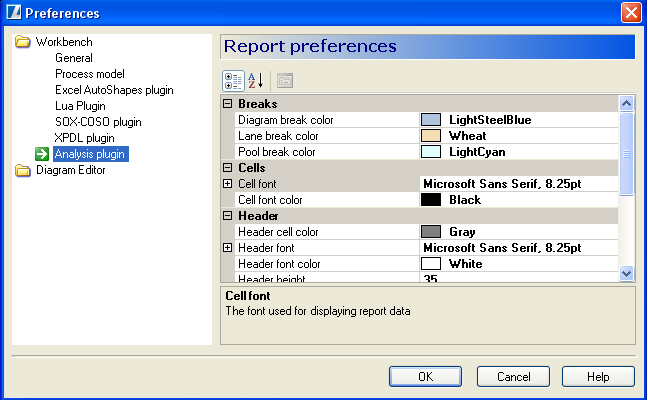Viewport: 648px width, 400px height.
Task: Click the Cell font value Microsoft Sans Serif
Action: 502,184
